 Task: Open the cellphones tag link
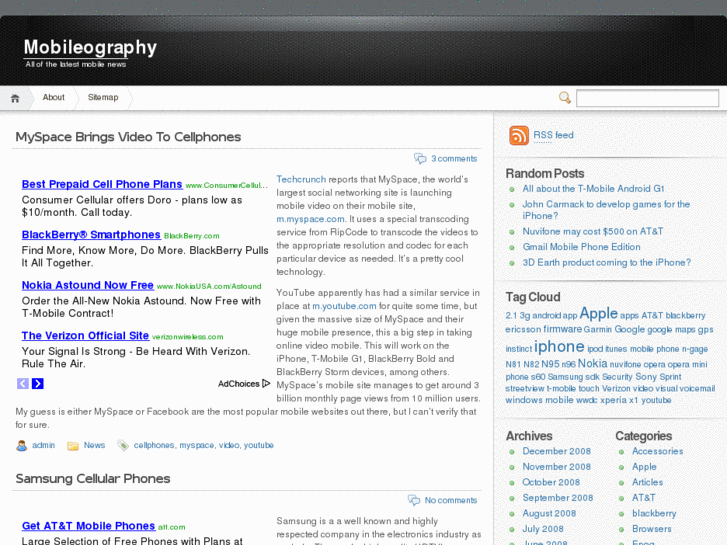(154, 445)
